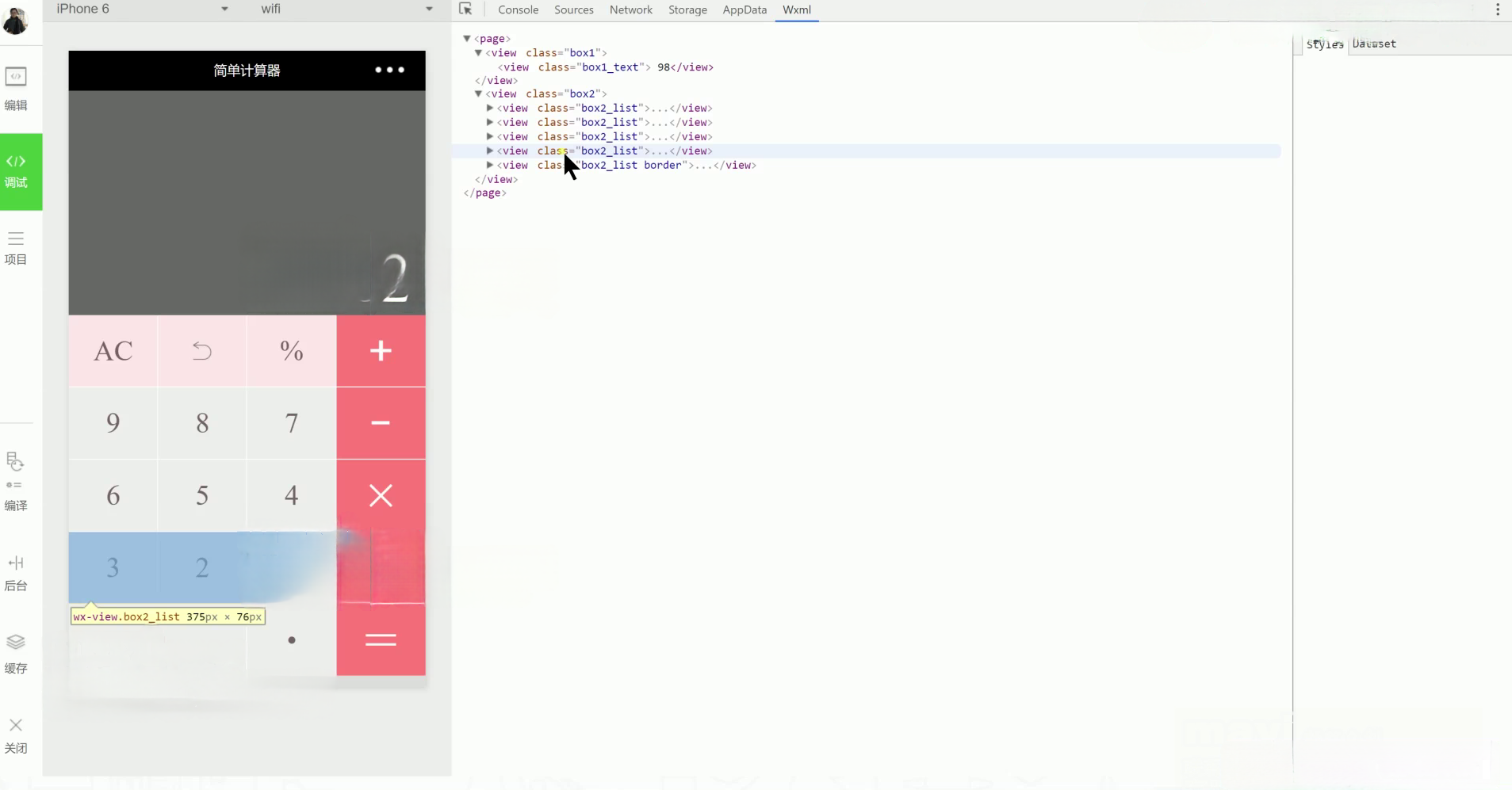Expand the box2_list border node
This screenshot has width=1512, height=790.
[490, 165]
